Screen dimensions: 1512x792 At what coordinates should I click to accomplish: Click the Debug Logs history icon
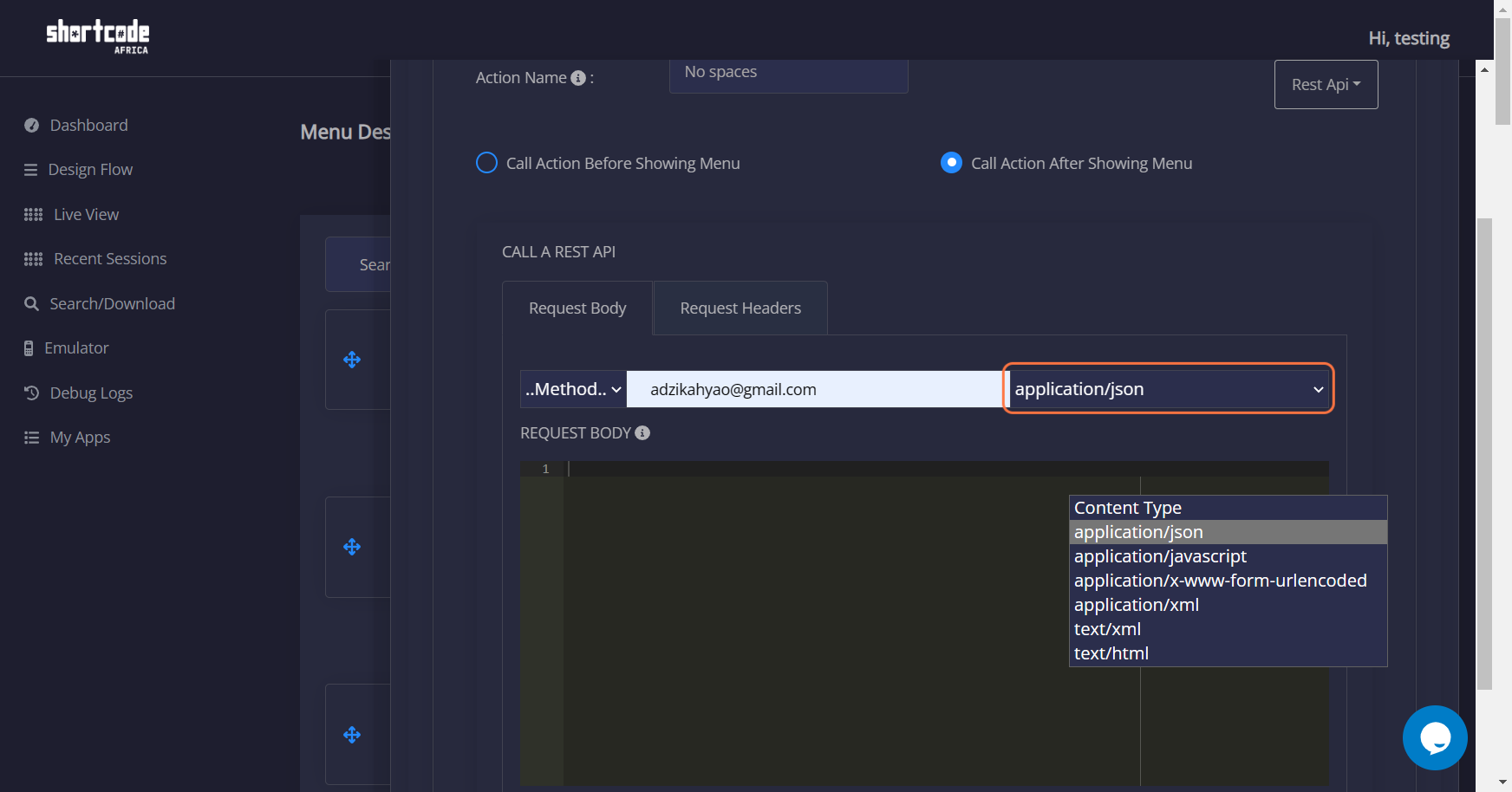(31, 393)
